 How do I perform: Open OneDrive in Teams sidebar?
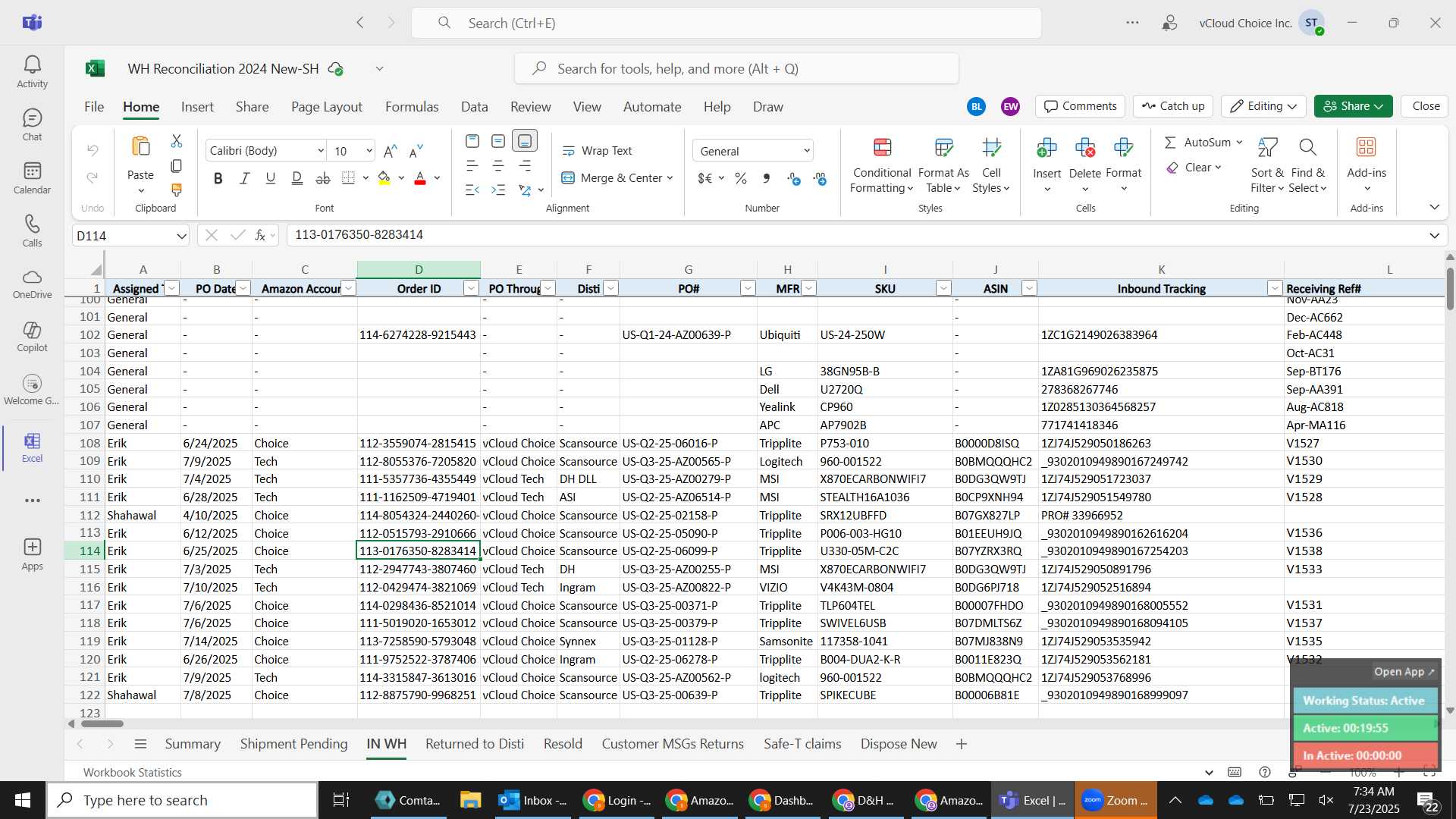pyautogui.click(x=32, y=284)
